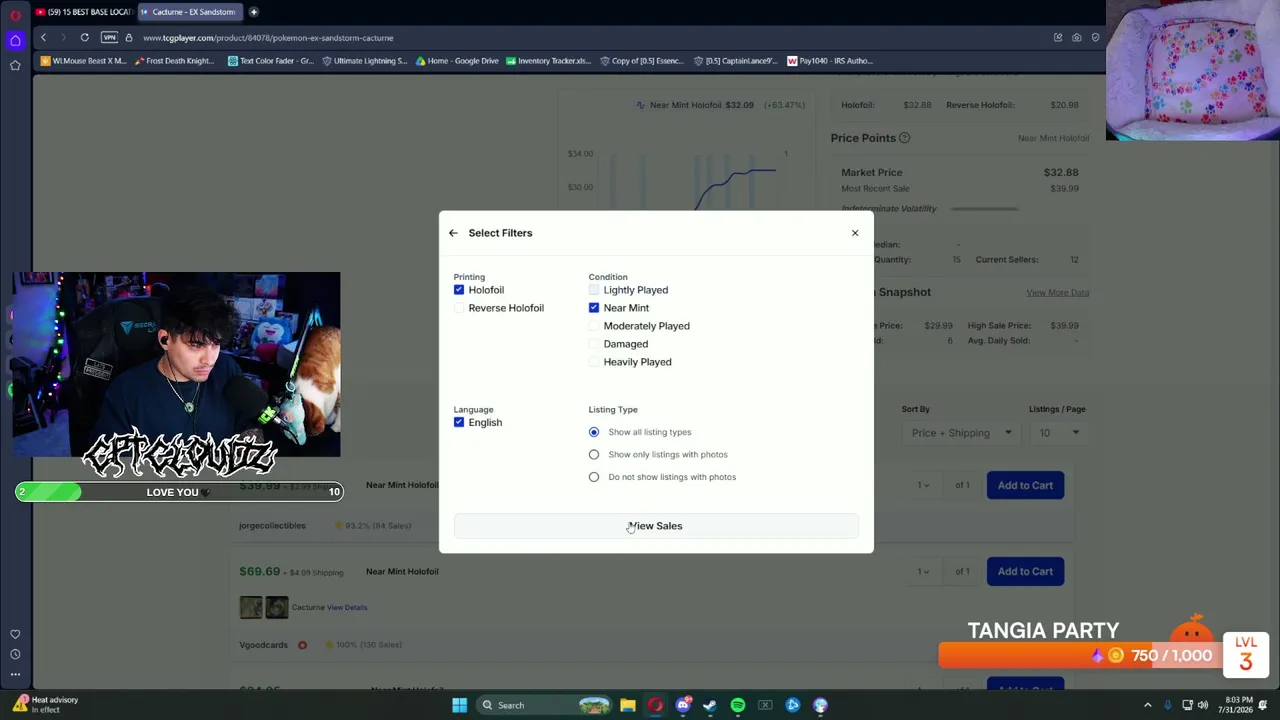1280x720 pixels.
Task: Open Discord from the taskbar
Action: click(683, 705)
